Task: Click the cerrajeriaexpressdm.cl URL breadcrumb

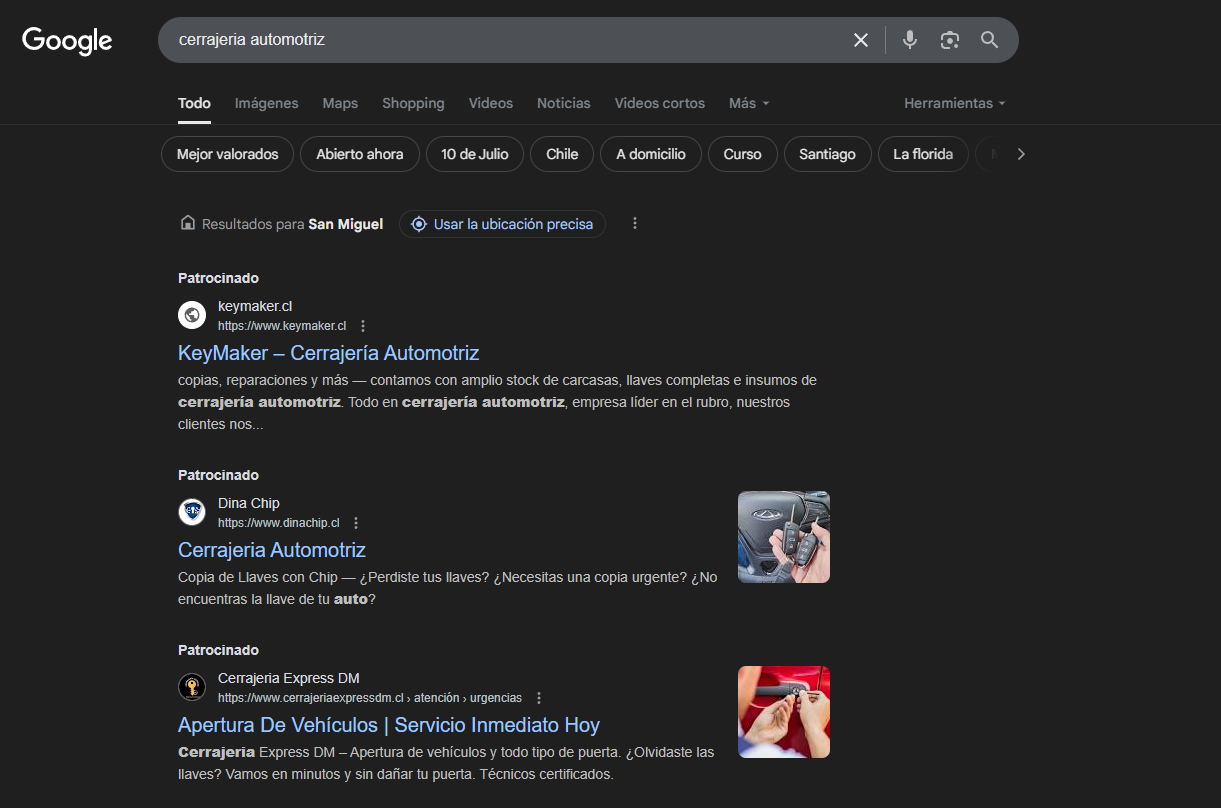Action: (370, 698)
